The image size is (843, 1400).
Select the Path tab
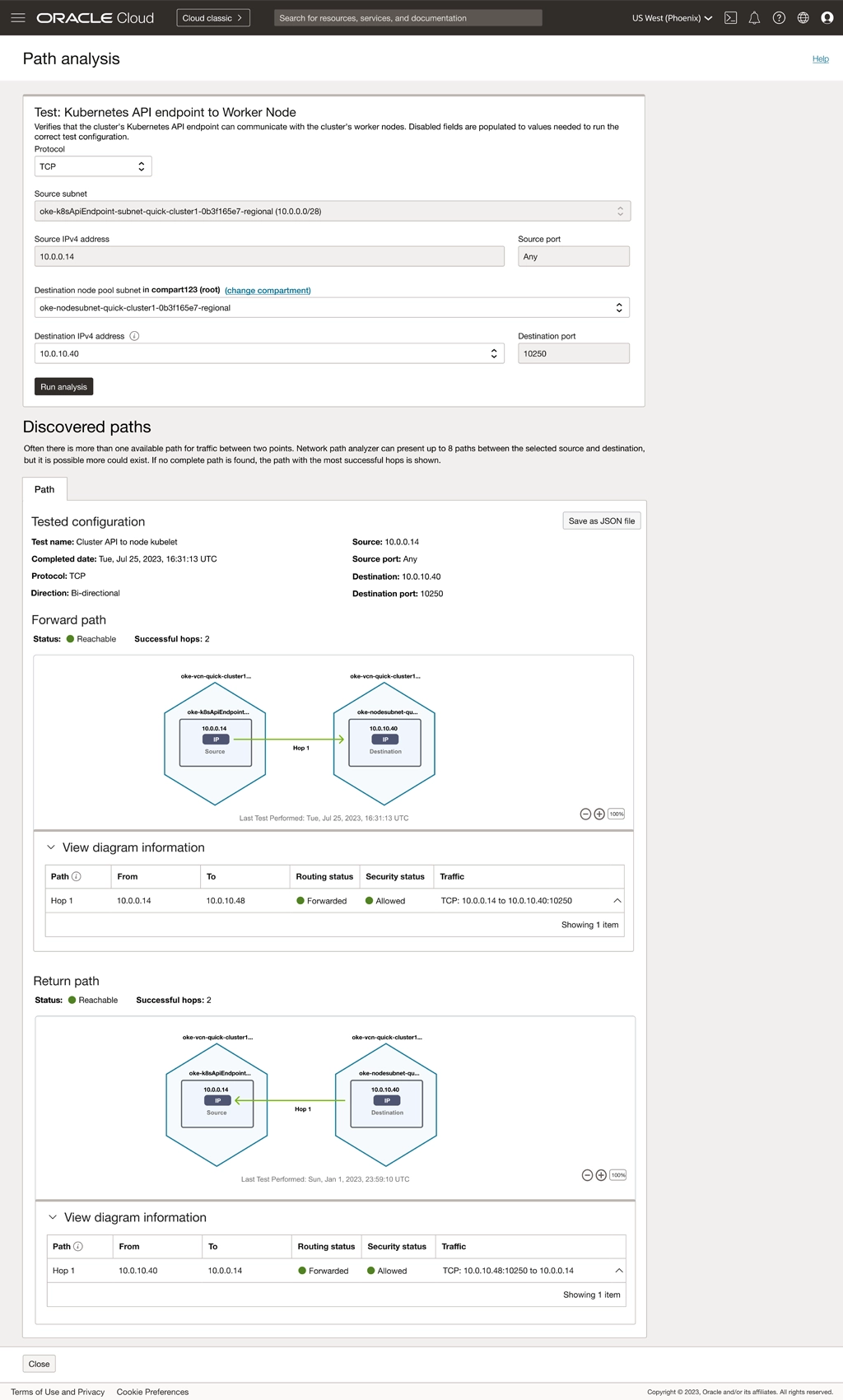pos(44,489)
